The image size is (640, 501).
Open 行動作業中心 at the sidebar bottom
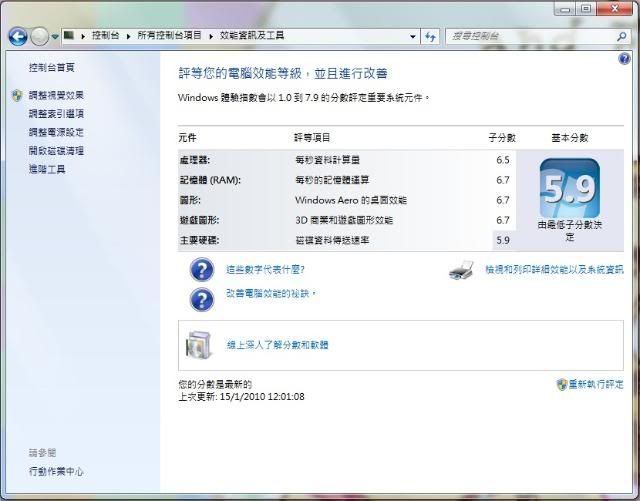coord(56,471)
